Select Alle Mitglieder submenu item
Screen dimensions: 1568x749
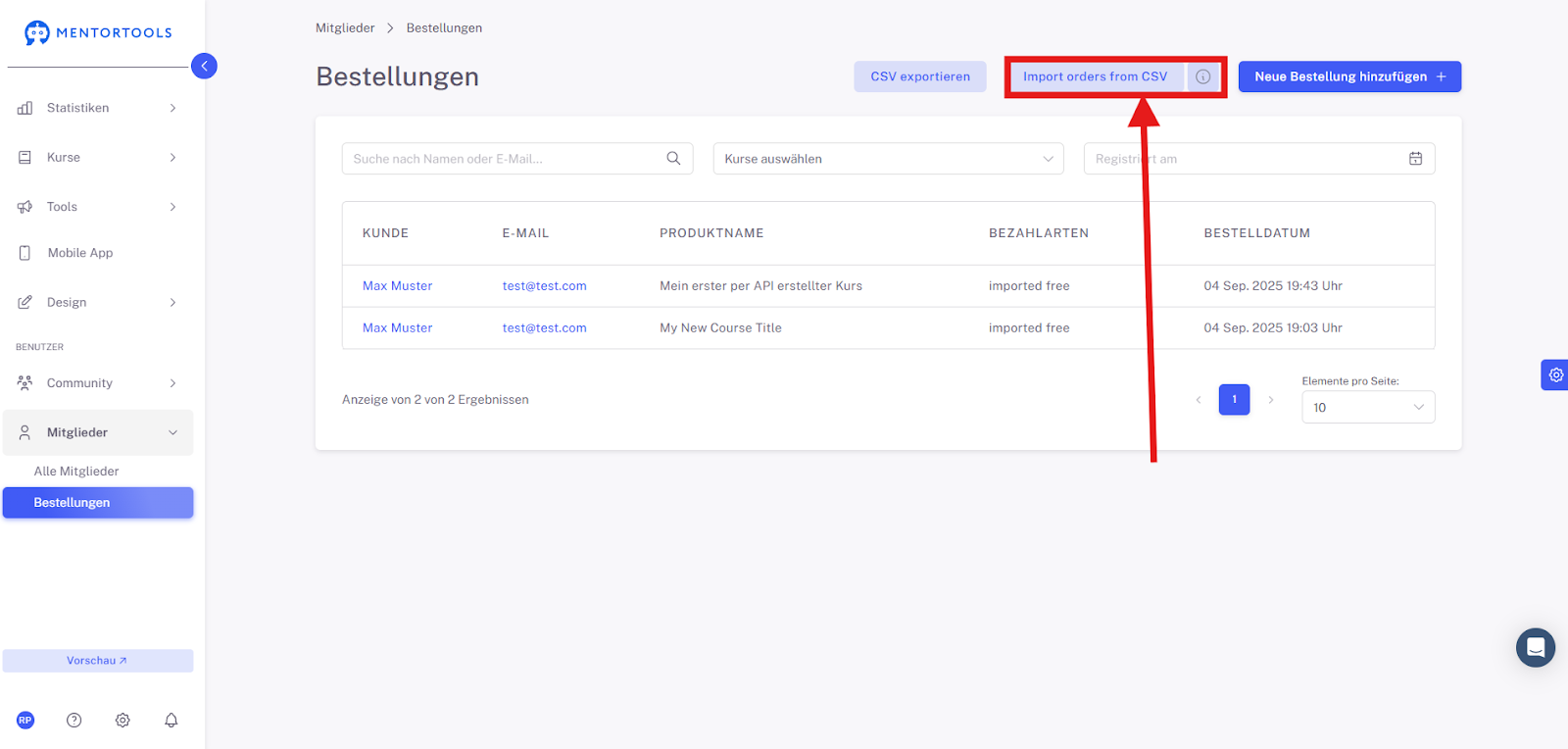76,471
